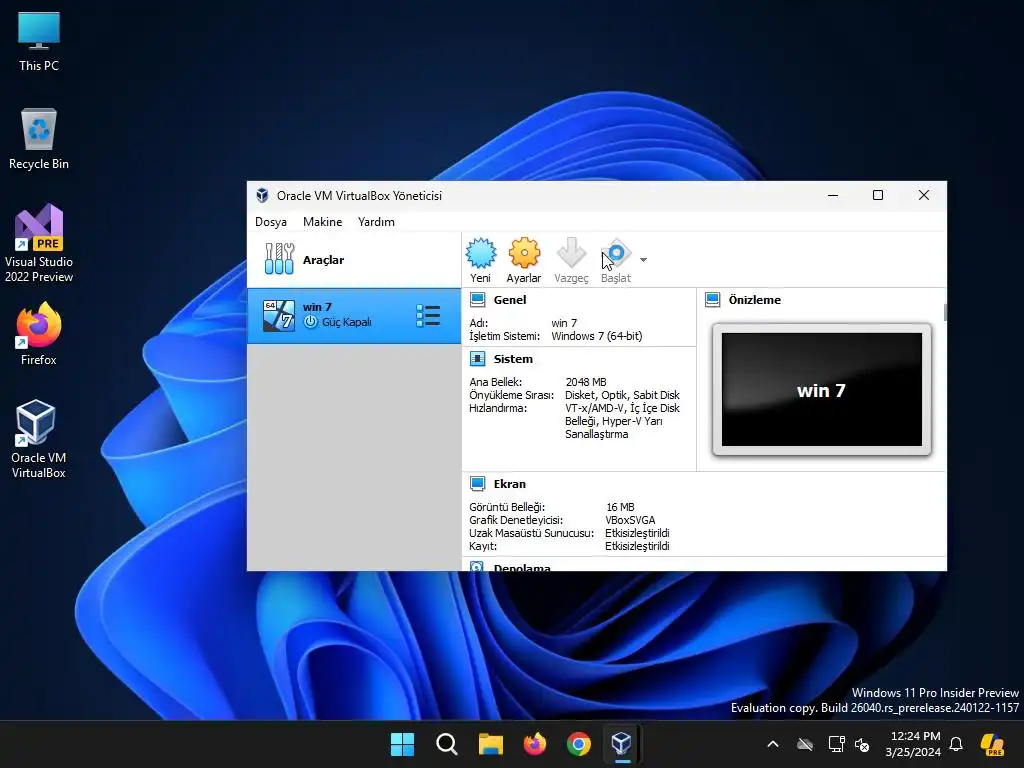Image resolution: width=1024 pixels, height=768 pixels.
Task: Click the VirtualBox title bar logo
Action: pyautogui.click(x=263, y=195)
